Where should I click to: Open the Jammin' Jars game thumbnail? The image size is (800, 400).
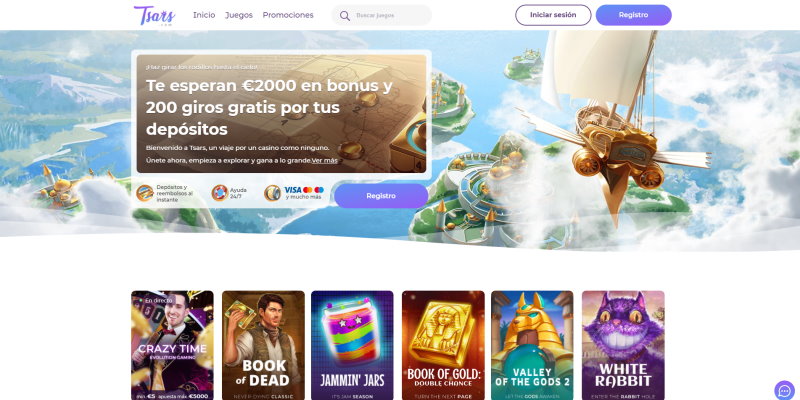coord(352,345)
